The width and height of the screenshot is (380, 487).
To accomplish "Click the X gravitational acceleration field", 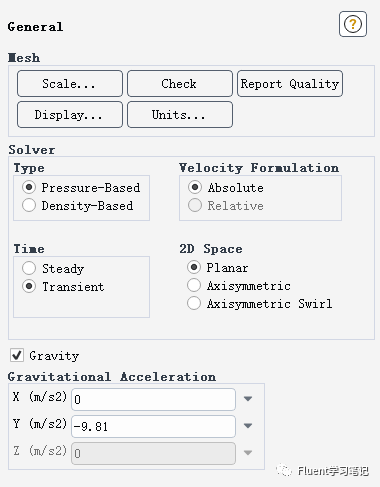I will (x=153, y=399).
